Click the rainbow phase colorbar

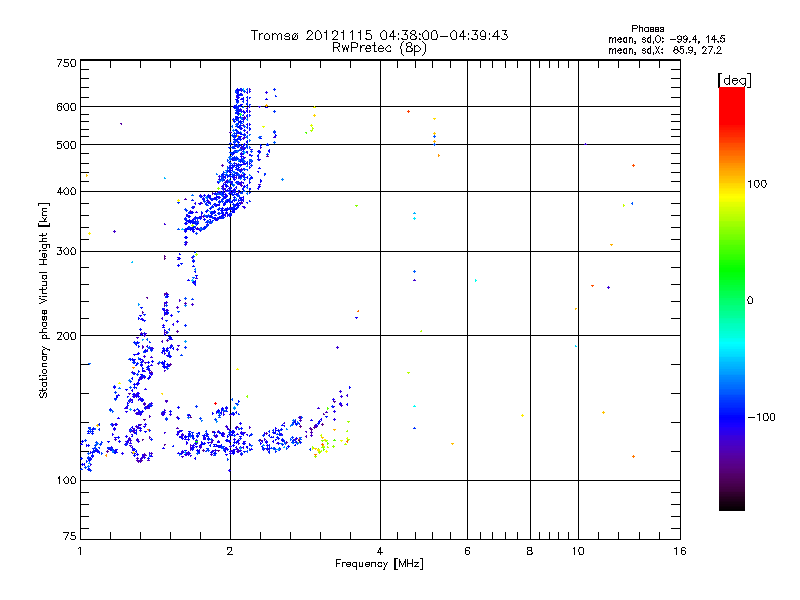(x=732, y=299)
